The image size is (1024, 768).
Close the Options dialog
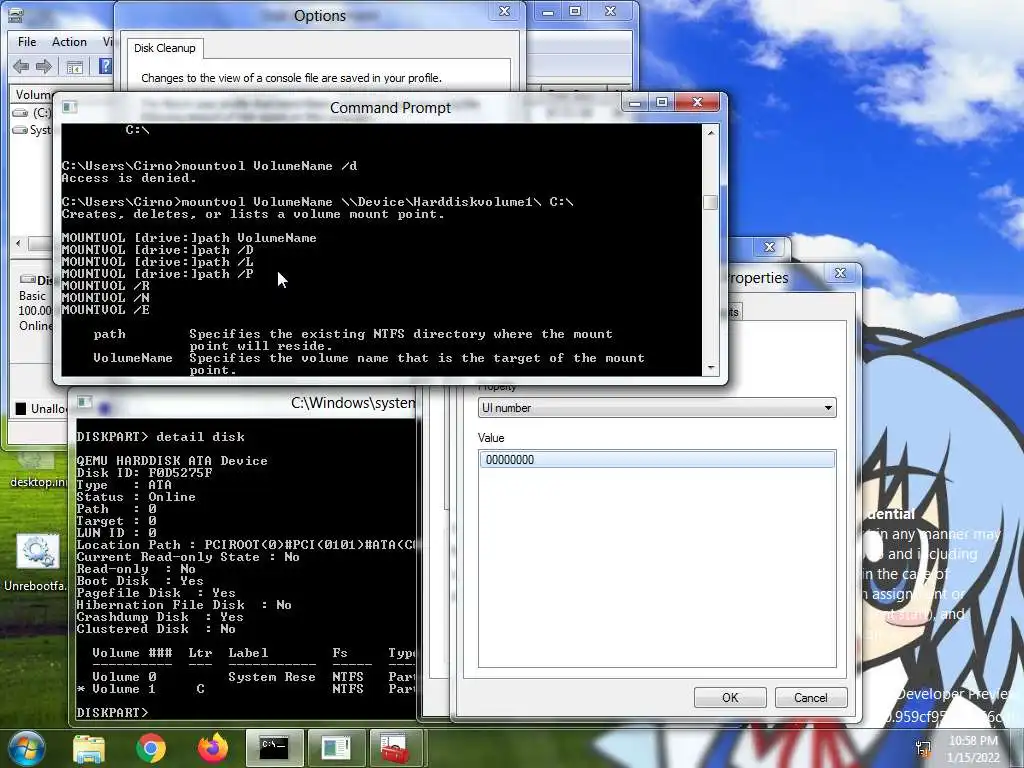tap(504, 11)
